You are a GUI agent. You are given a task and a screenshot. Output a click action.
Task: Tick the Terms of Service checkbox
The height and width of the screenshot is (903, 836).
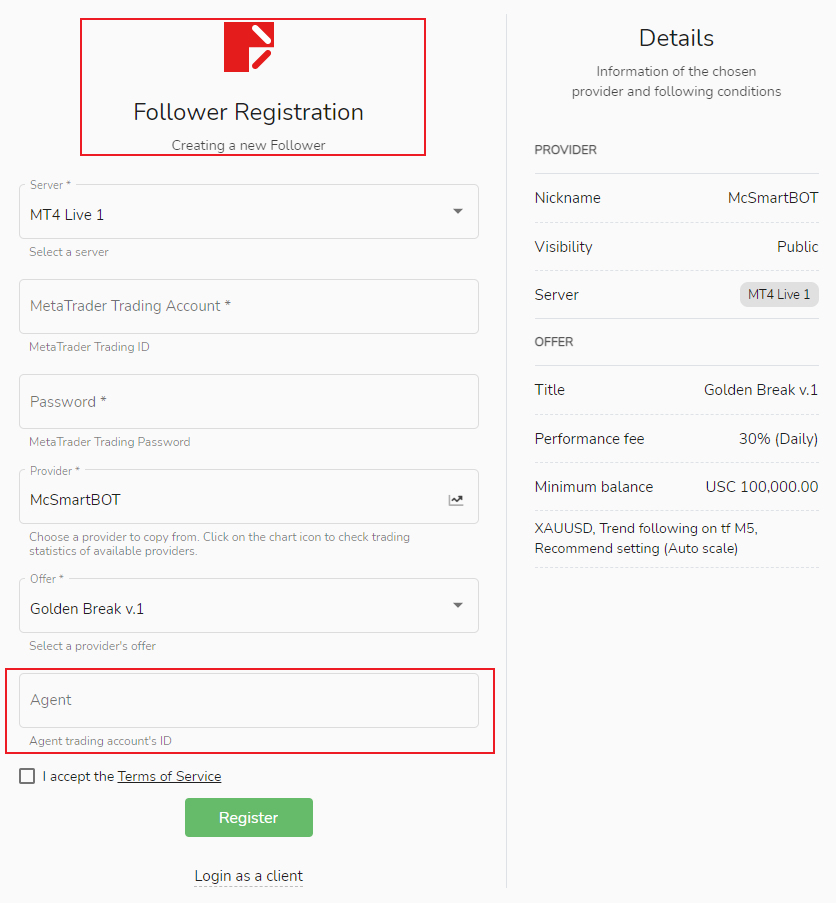pos(27,776)
